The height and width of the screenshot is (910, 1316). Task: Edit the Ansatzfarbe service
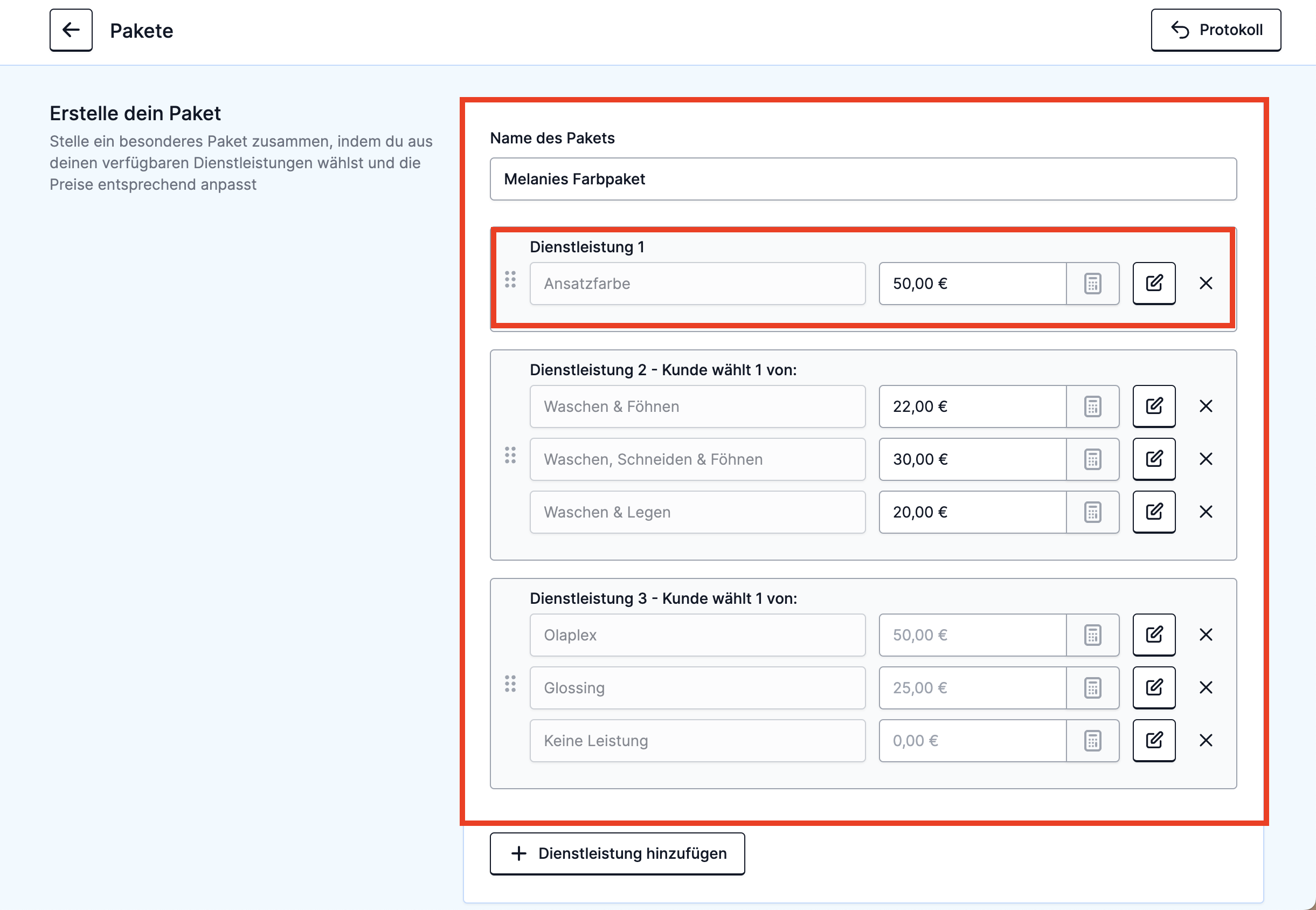tap(1154, 284)
